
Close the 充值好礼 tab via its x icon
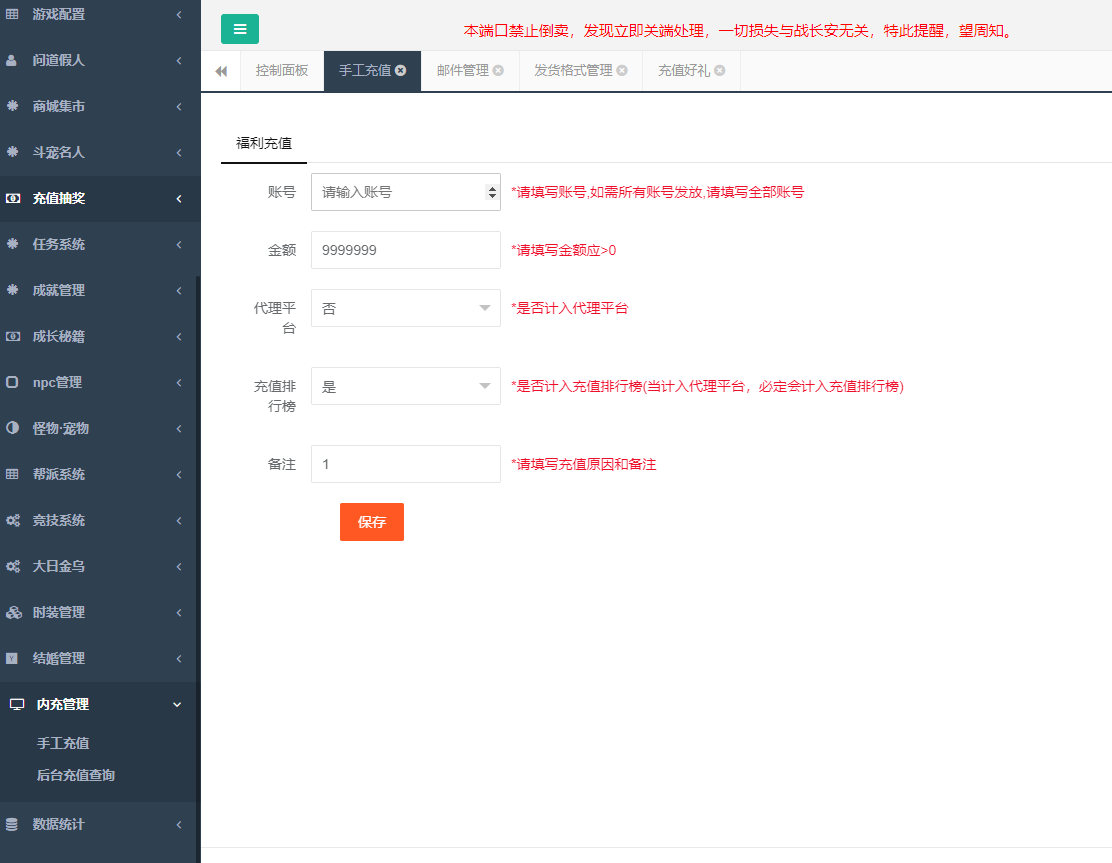click(x=720, y=71)
